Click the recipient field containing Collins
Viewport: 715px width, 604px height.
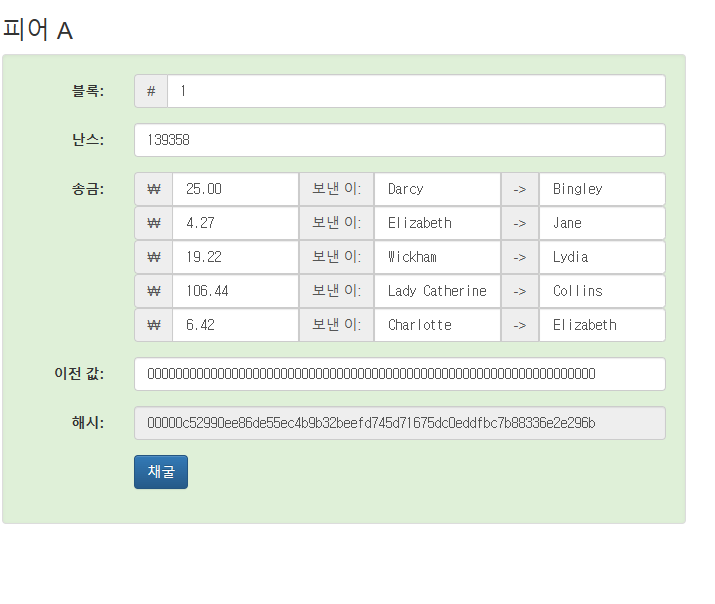coord(602,291)
